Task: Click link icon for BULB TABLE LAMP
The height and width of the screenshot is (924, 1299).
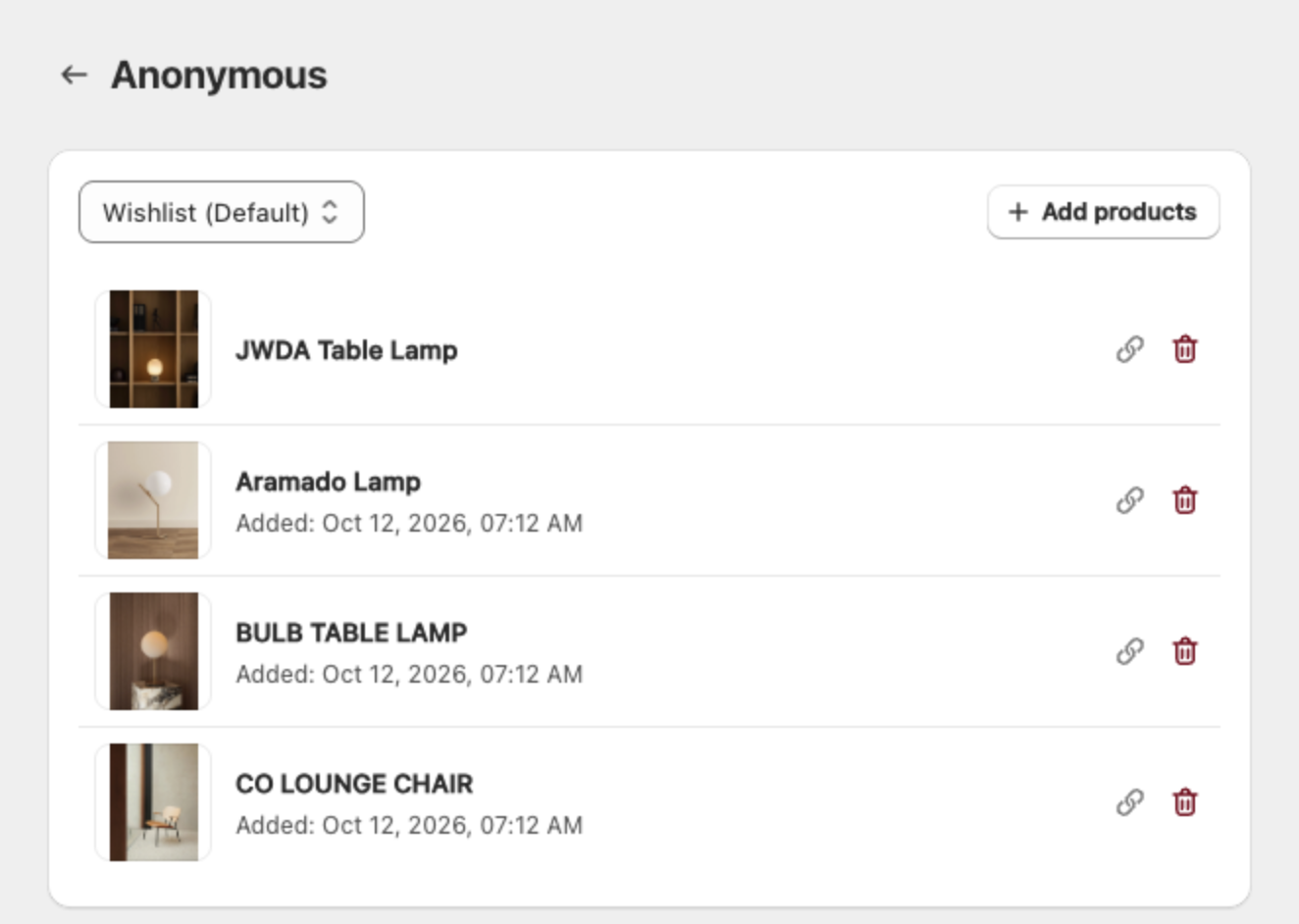Action: [1130, 651]
